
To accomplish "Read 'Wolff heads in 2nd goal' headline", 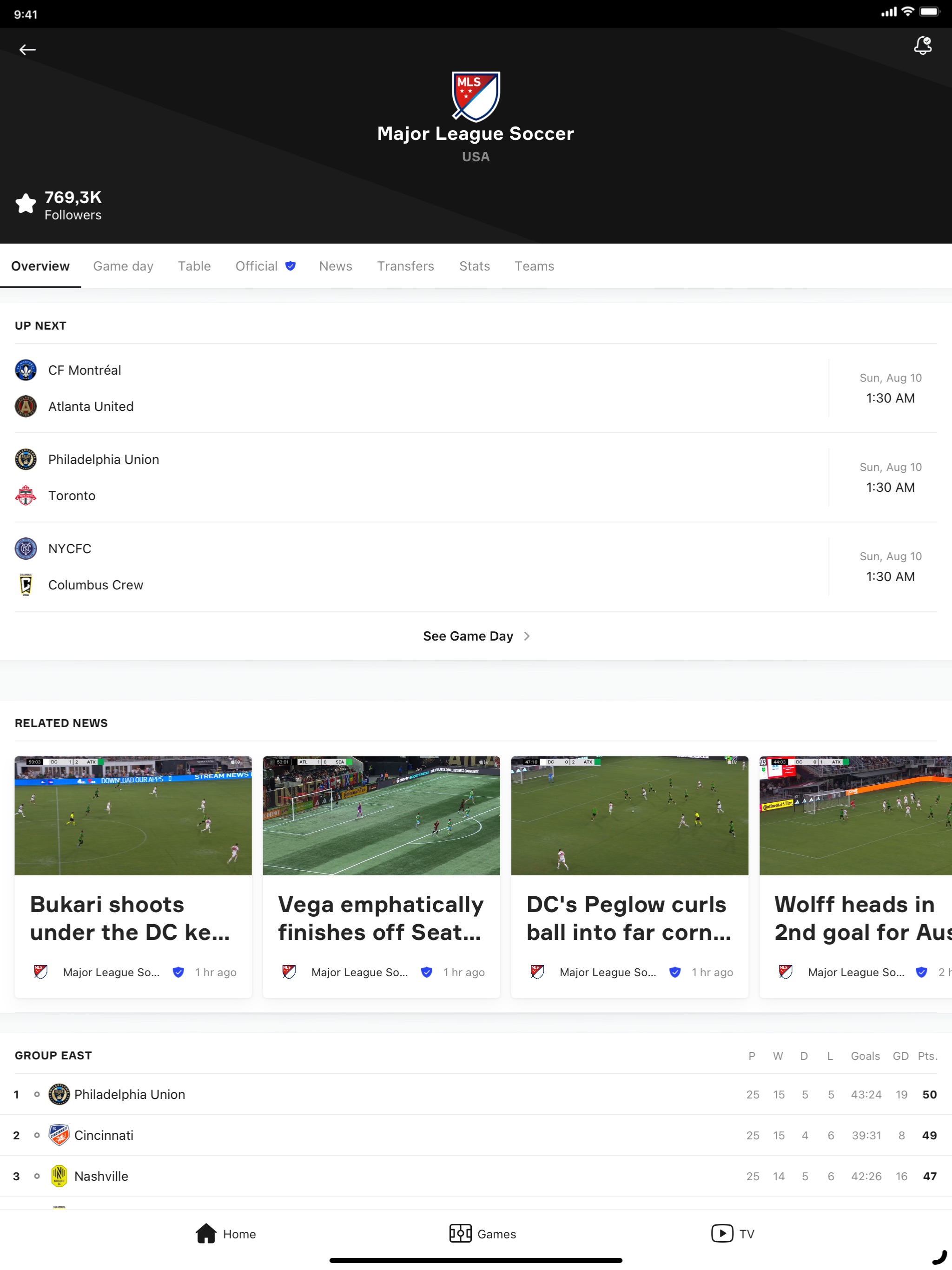I will [863, 918].
